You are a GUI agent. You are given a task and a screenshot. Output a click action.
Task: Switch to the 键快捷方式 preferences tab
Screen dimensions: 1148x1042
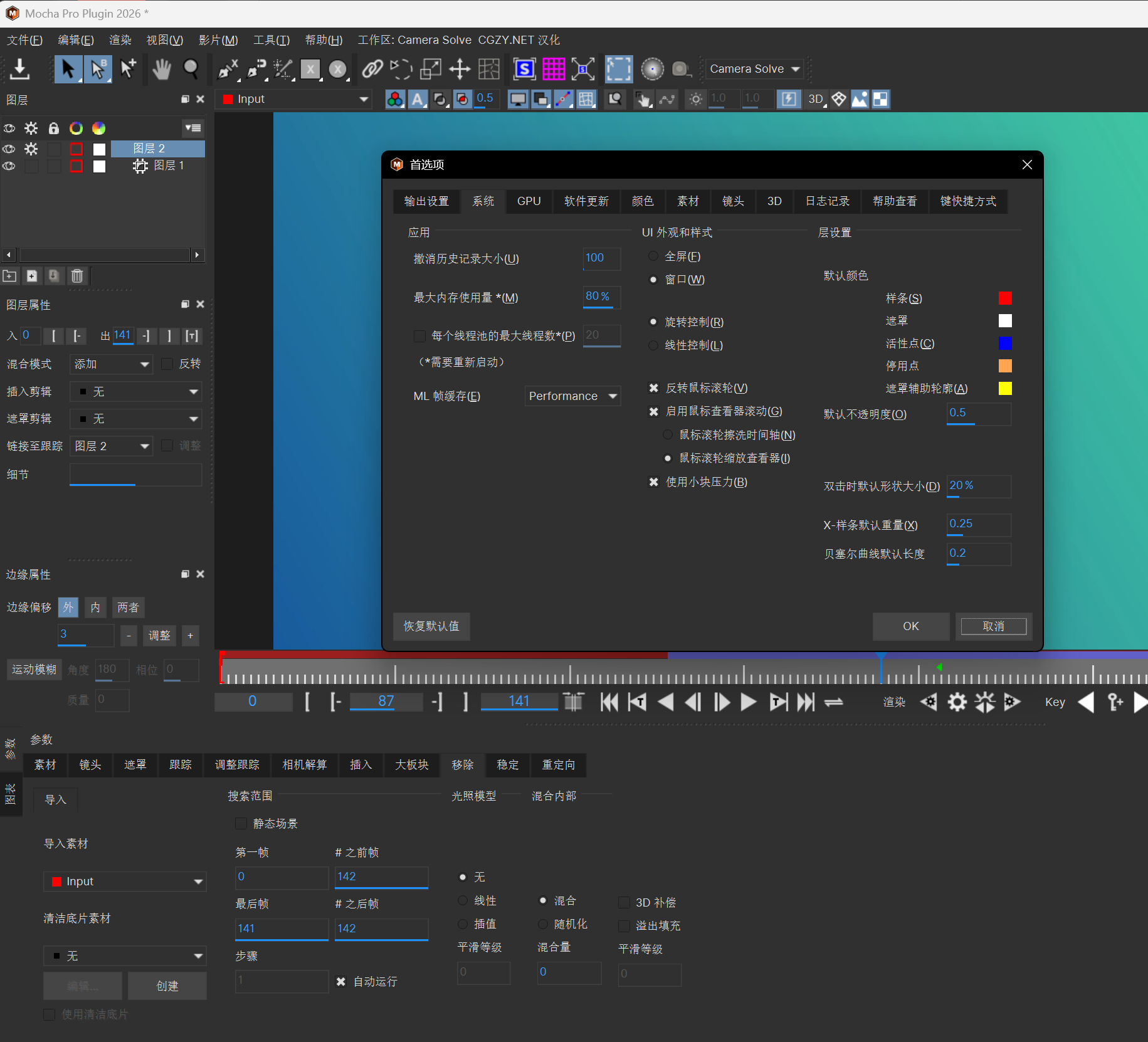[968, 201]
